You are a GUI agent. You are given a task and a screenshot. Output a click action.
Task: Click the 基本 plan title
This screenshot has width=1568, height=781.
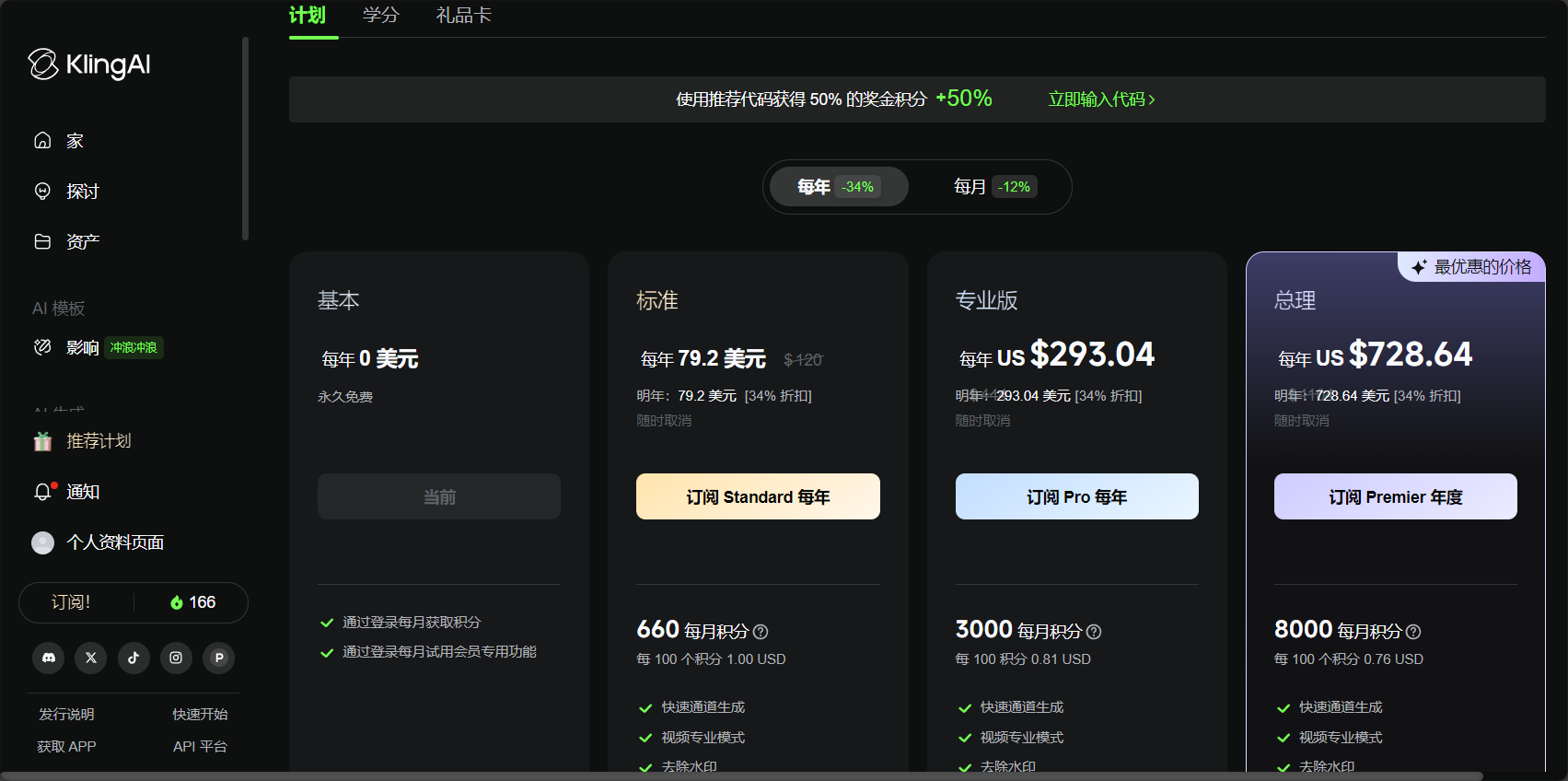tap(339, 300)
